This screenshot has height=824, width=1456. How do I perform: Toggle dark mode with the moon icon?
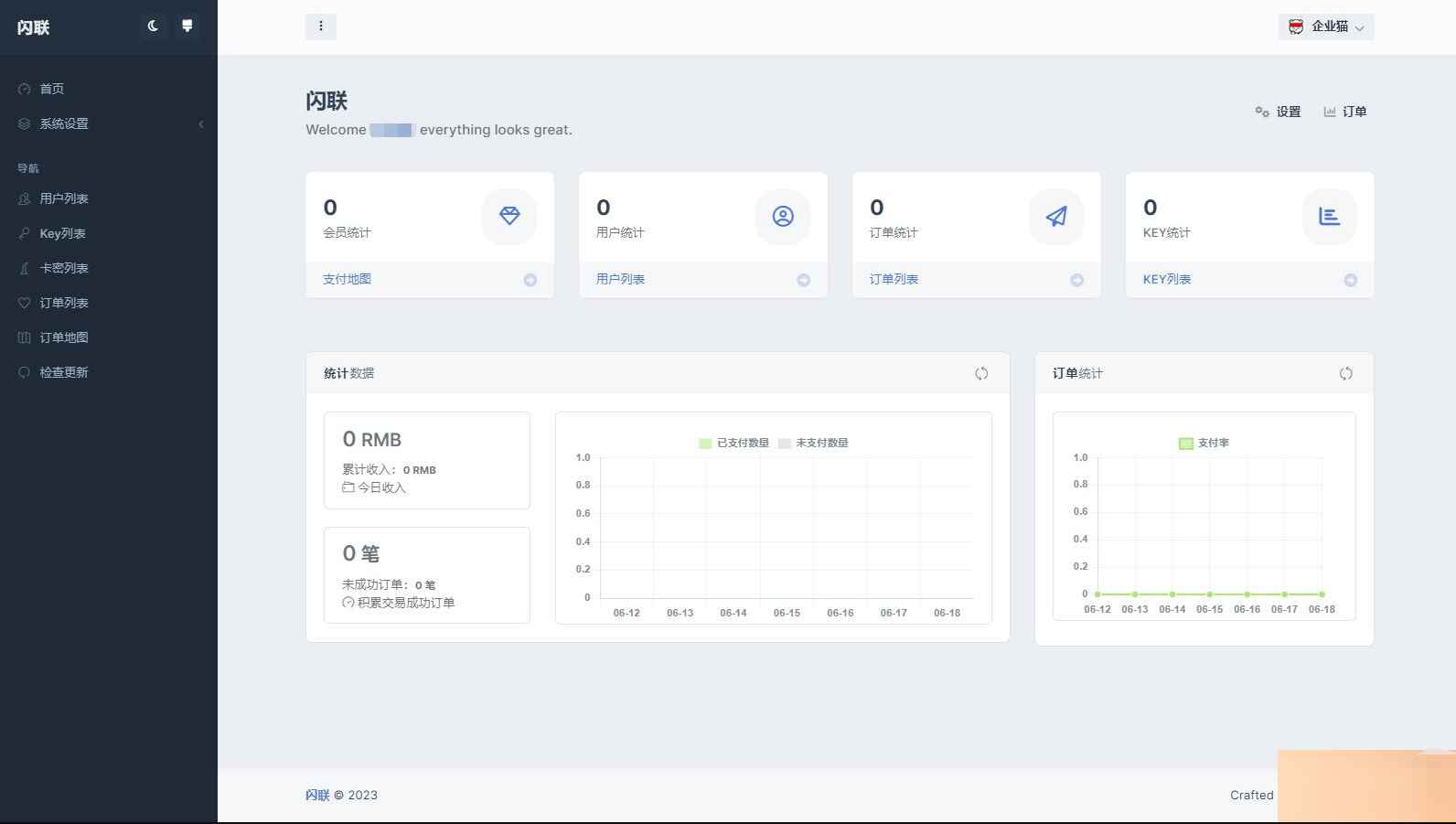[153, 27]
